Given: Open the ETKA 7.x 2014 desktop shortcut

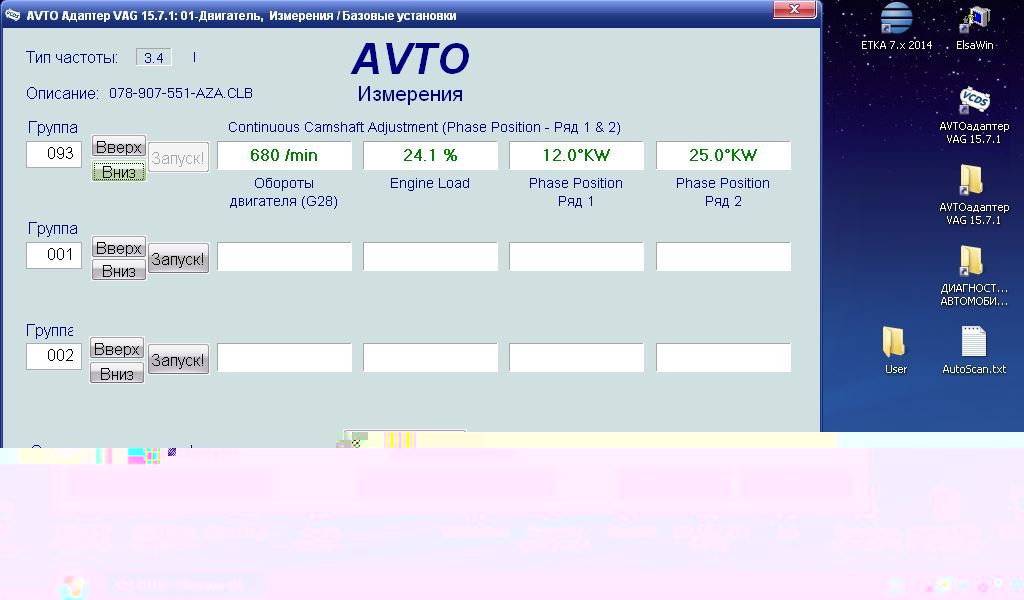Looking at the screenshot, I should click(x=896, y=20).
